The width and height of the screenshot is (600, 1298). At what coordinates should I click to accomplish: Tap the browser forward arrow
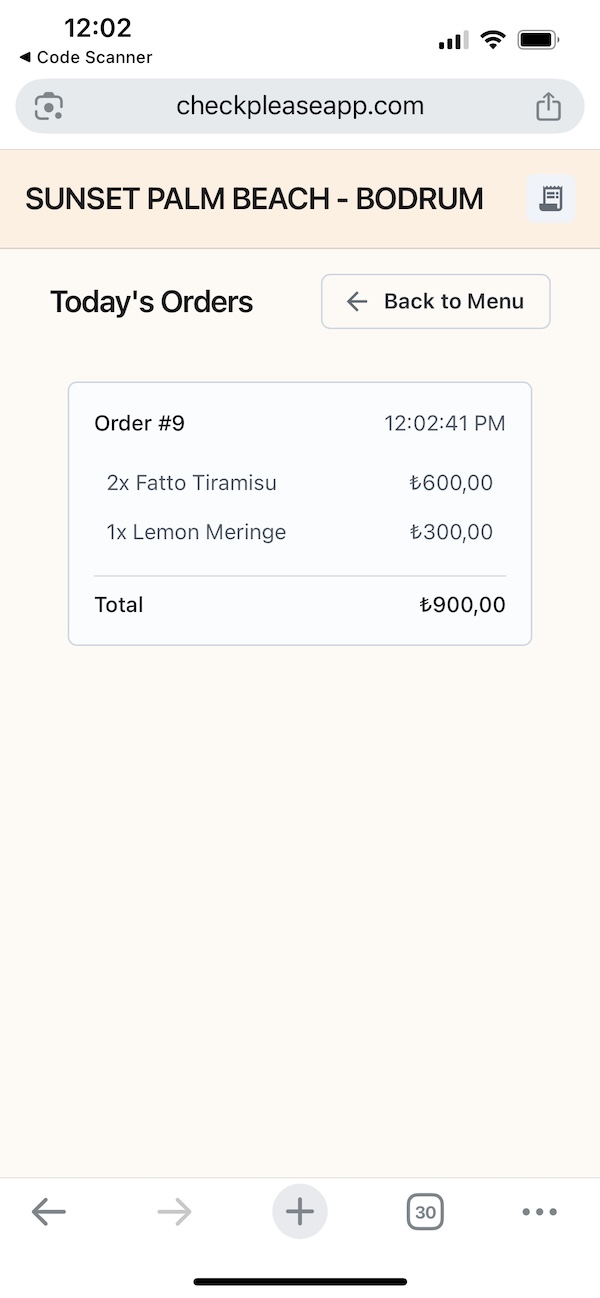(x=174, y=1212)
